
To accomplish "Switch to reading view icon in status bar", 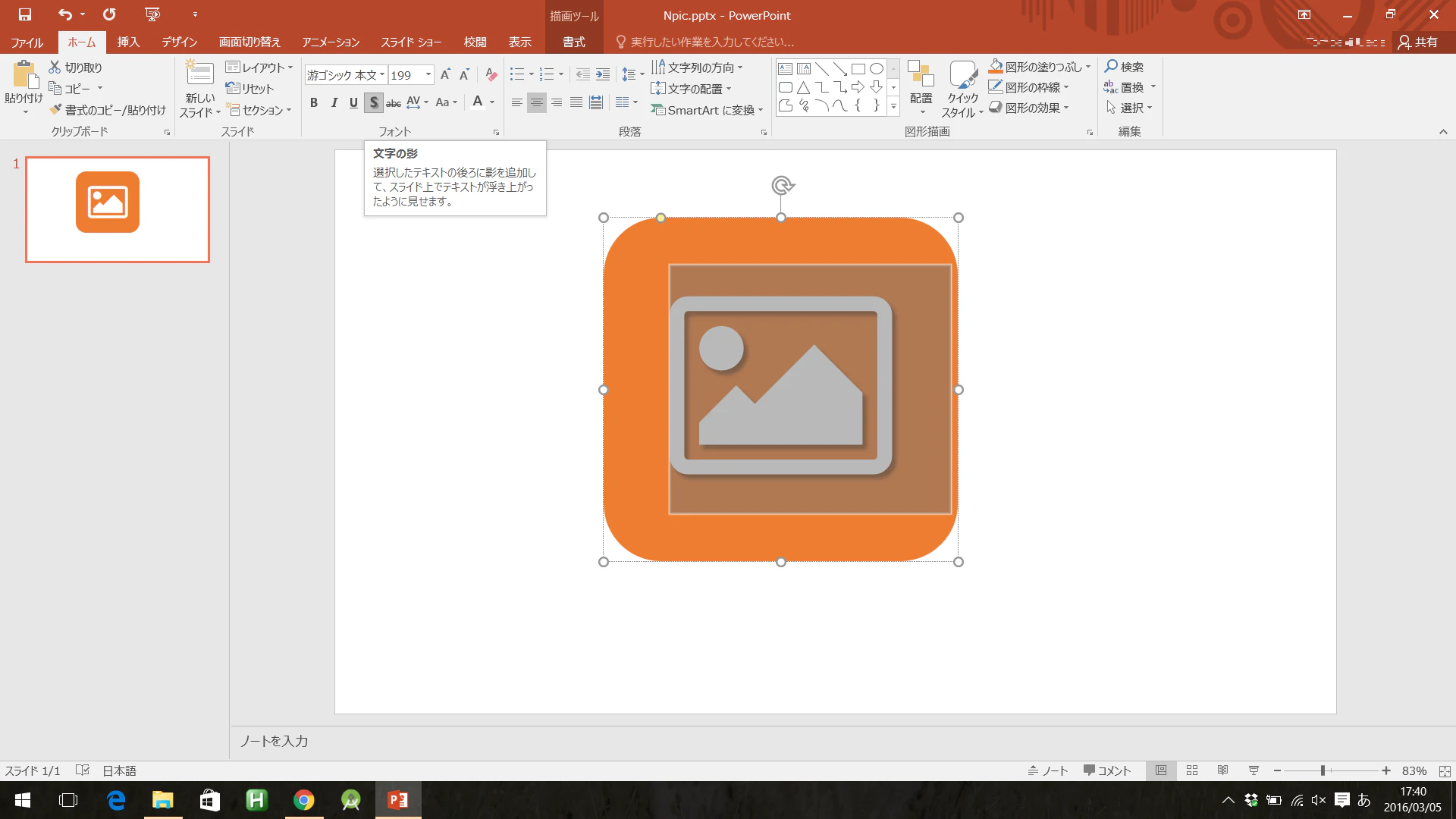I will tap(1222, 770).
